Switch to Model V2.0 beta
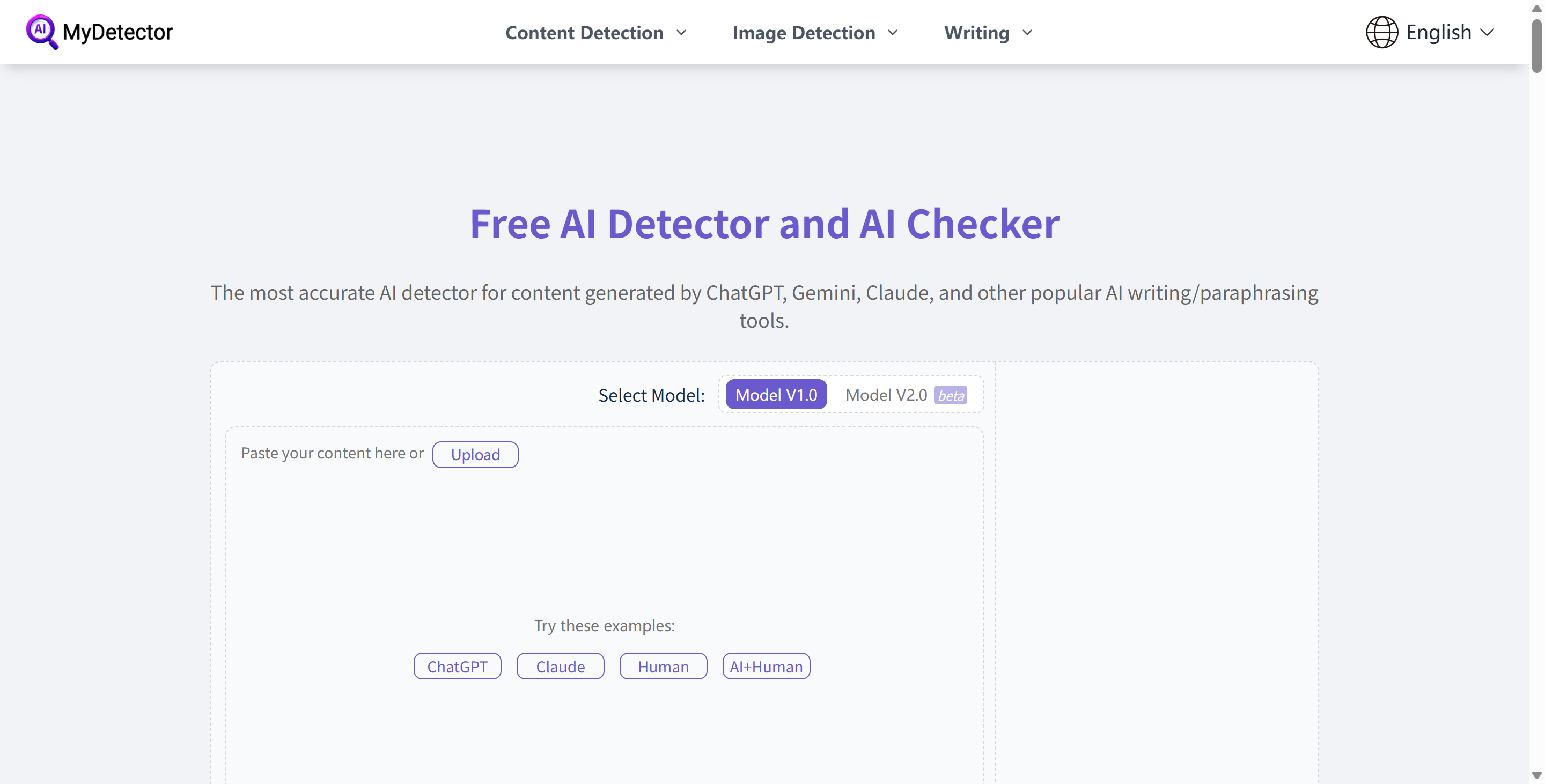Image resolution: width=1545 pixels, height=784 pixels. (886, 394)
